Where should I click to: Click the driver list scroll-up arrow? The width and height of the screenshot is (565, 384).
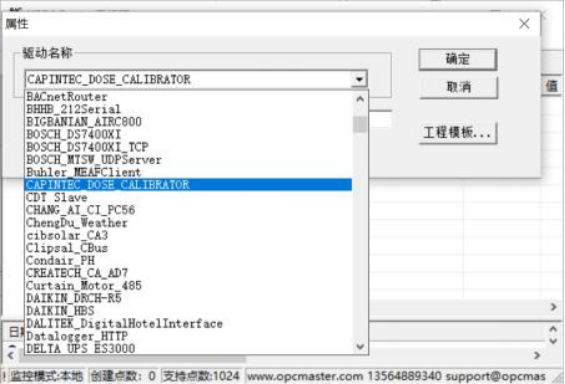(x=360, y=99)
